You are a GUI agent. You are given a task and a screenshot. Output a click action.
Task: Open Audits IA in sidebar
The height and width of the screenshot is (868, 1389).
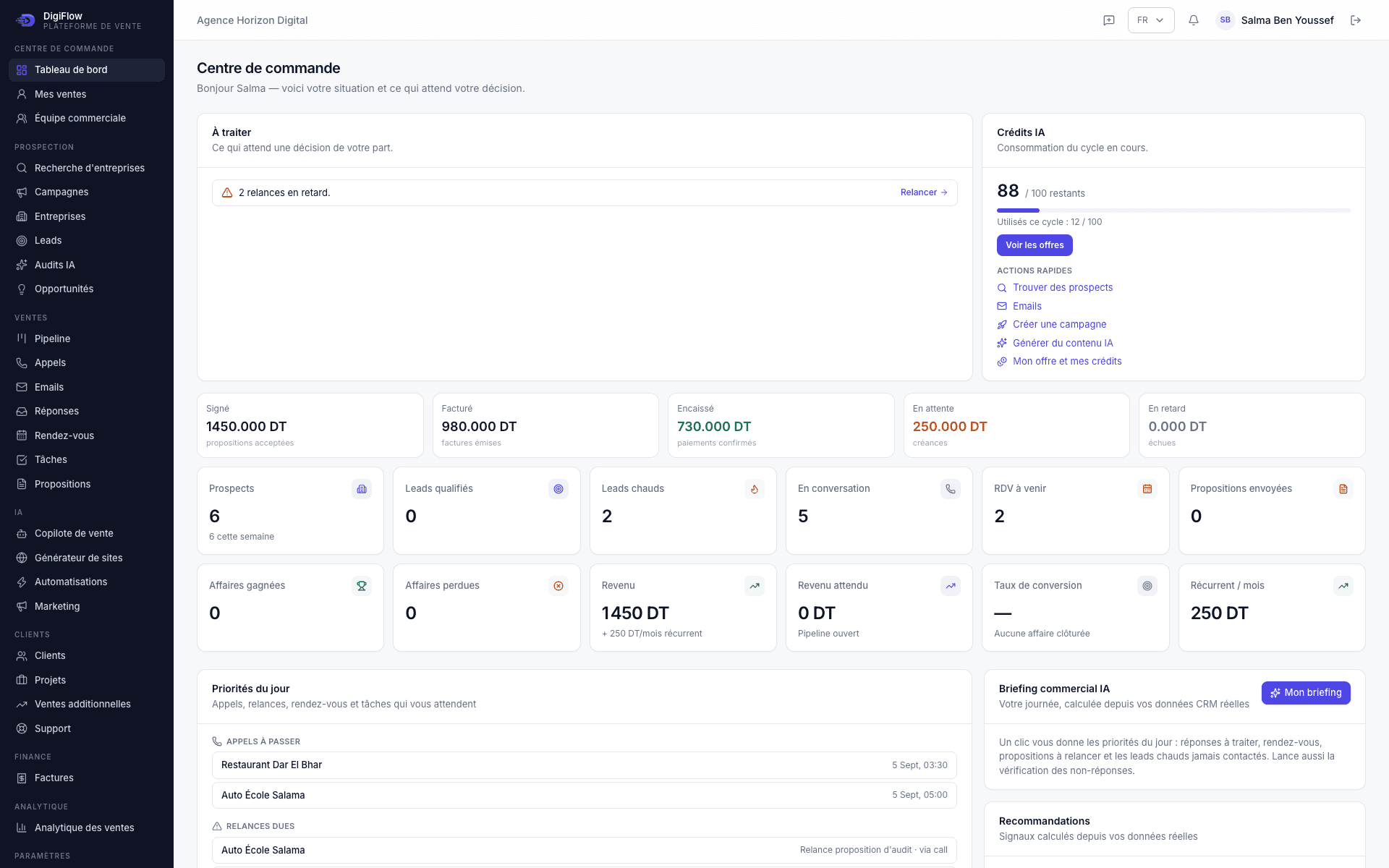point(87,265)
